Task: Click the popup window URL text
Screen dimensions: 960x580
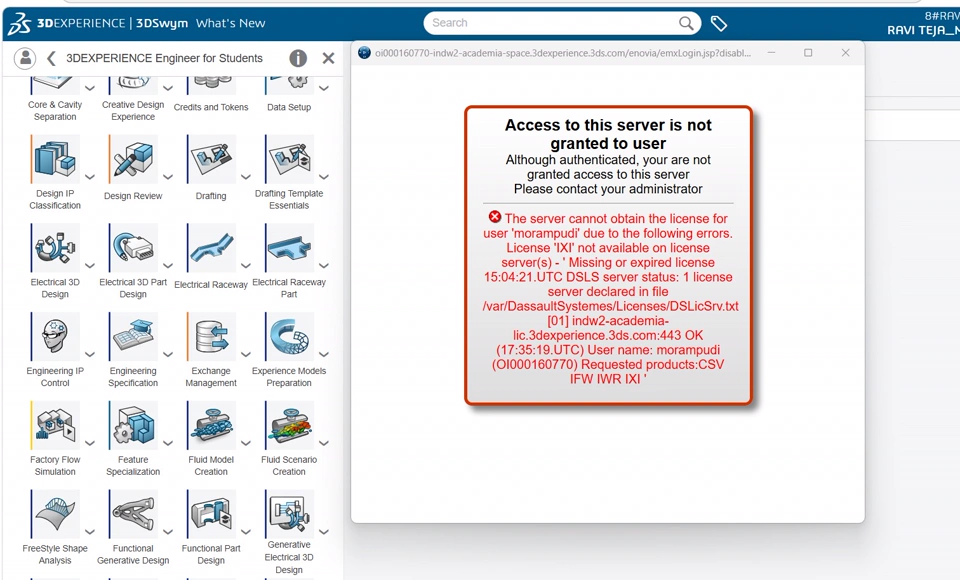Action: pyautogui.click(x=563, y=53)
